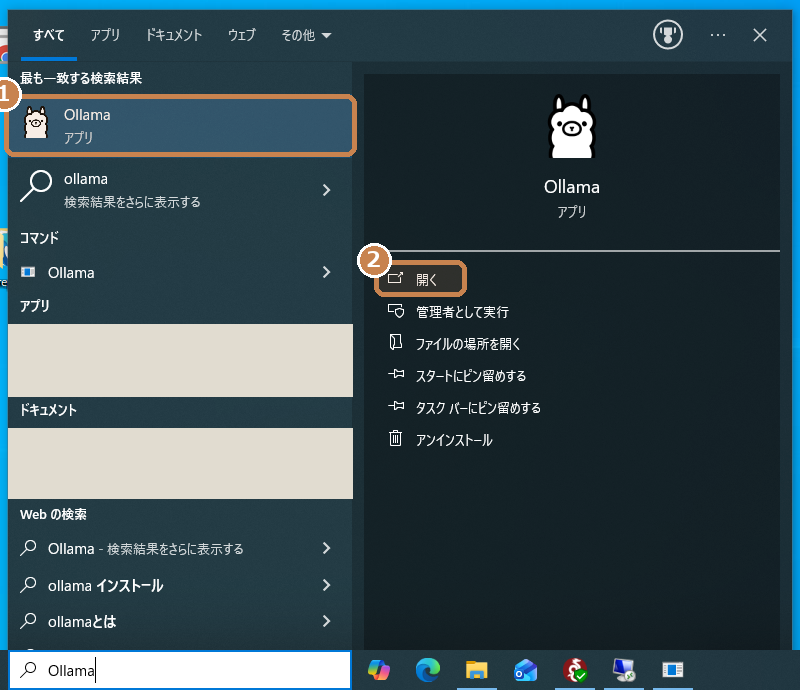Switch to the ドキュメント tab
Image resolution: width=800 pixels, height=690 pixels.
pos(174,35)
